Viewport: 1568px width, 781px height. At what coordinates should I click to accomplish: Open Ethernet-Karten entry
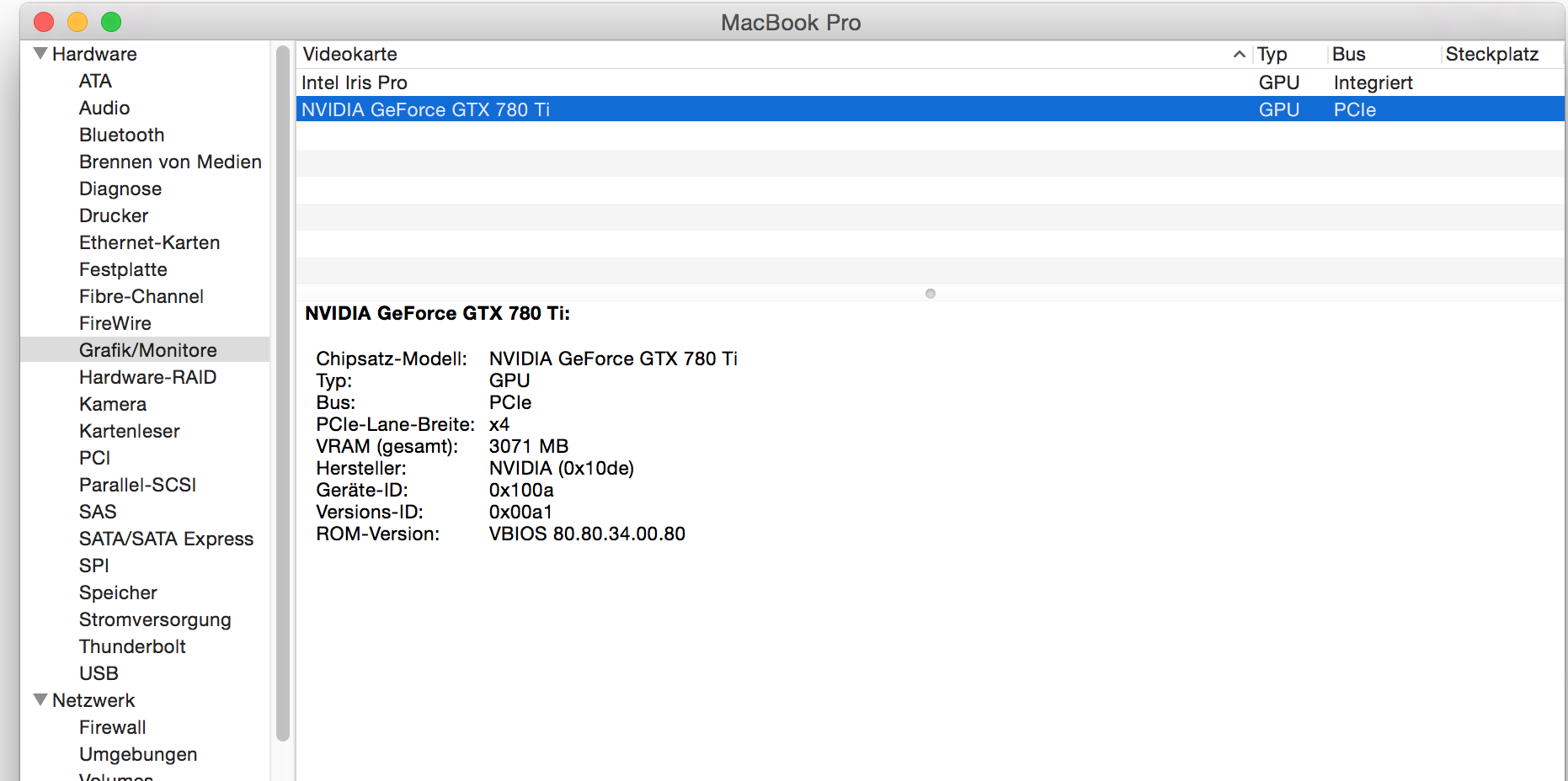(150, 242)
